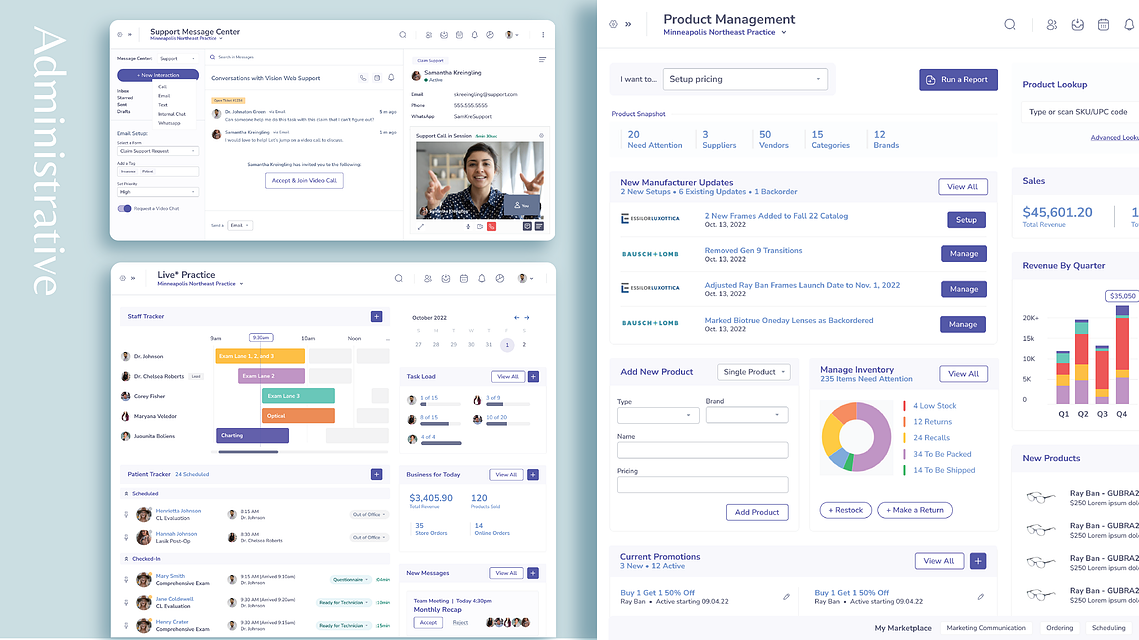1139x640 pixels.
Task: Open the Send a Email dropdown
Action: coord(240,225)
